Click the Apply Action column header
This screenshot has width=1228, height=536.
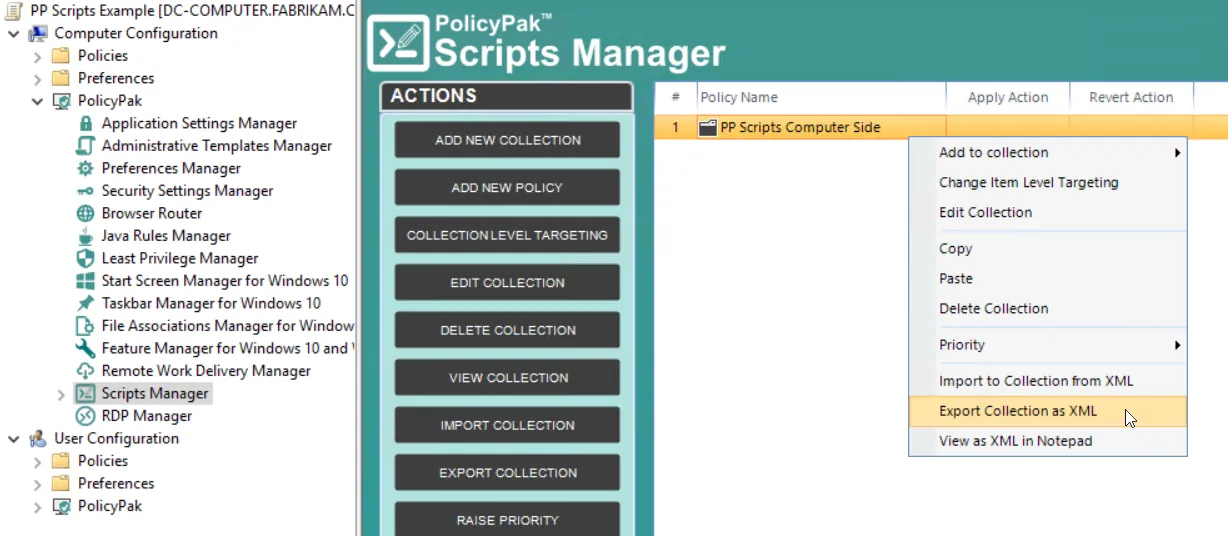click(1008, 97)
